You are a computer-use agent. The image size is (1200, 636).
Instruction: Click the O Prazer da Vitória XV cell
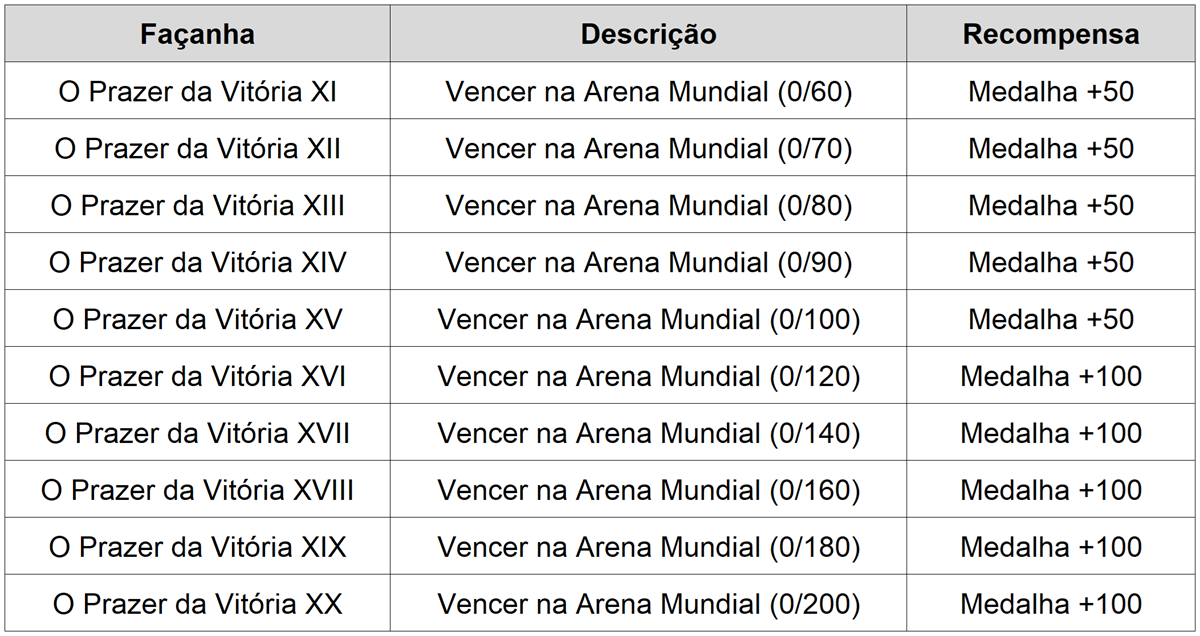(x=197, y=320)
